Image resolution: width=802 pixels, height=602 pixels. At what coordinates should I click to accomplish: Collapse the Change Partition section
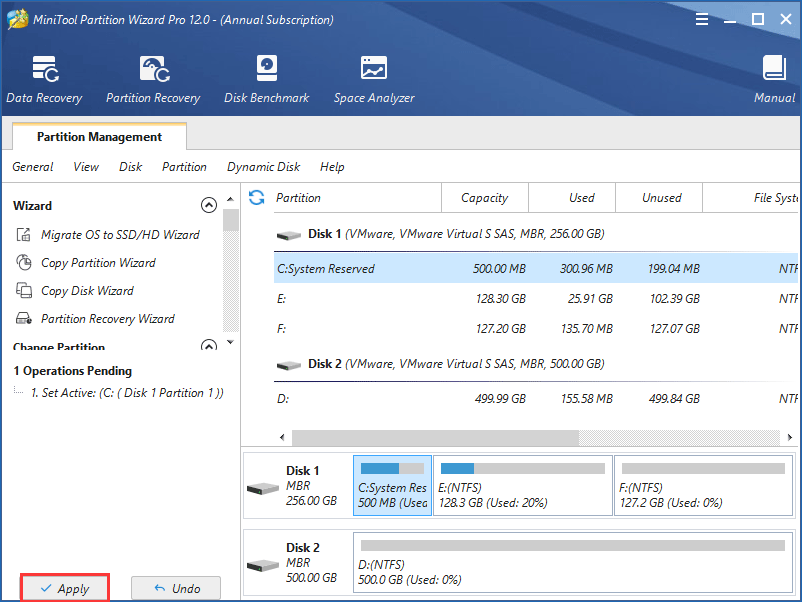click(x=209, y=347)
